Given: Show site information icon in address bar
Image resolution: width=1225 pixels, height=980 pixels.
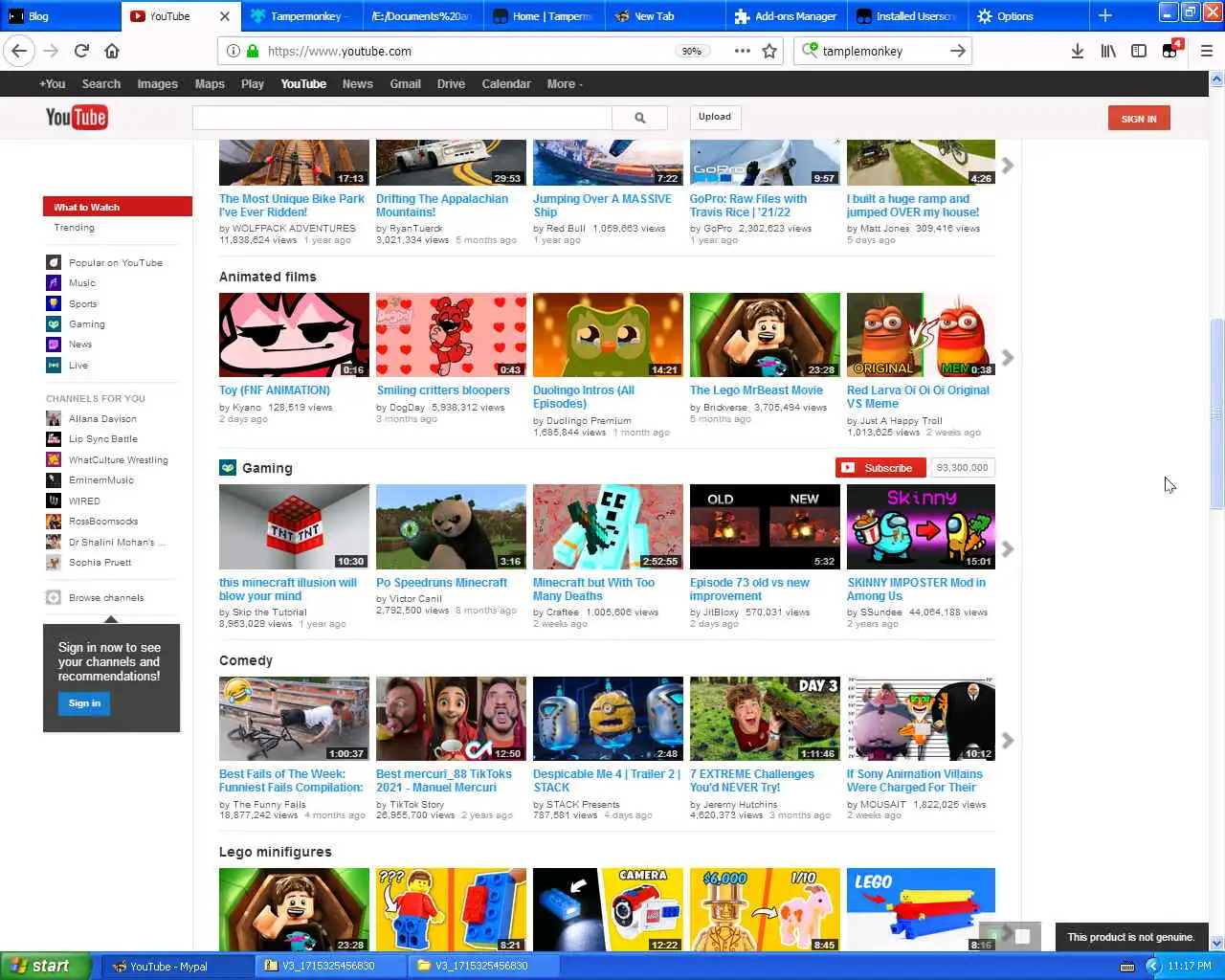Looking at the screenshot, I should click(x=233, y=51).
